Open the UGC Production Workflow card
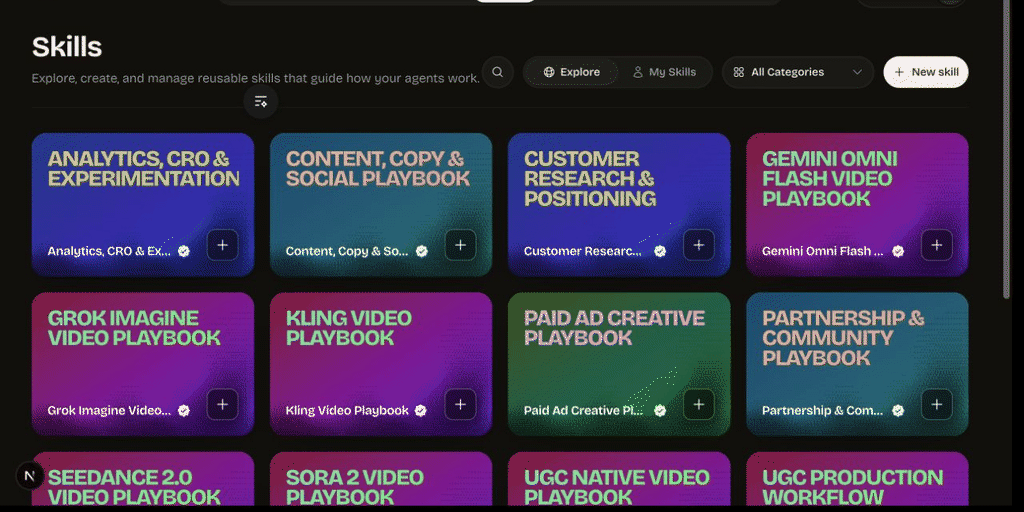 tap(857, 480)
